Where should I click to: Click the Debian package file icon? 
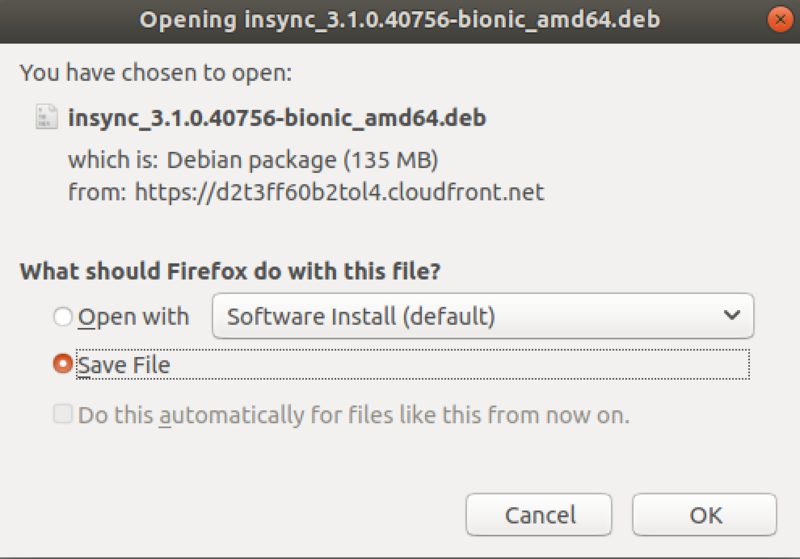point(47,117)
